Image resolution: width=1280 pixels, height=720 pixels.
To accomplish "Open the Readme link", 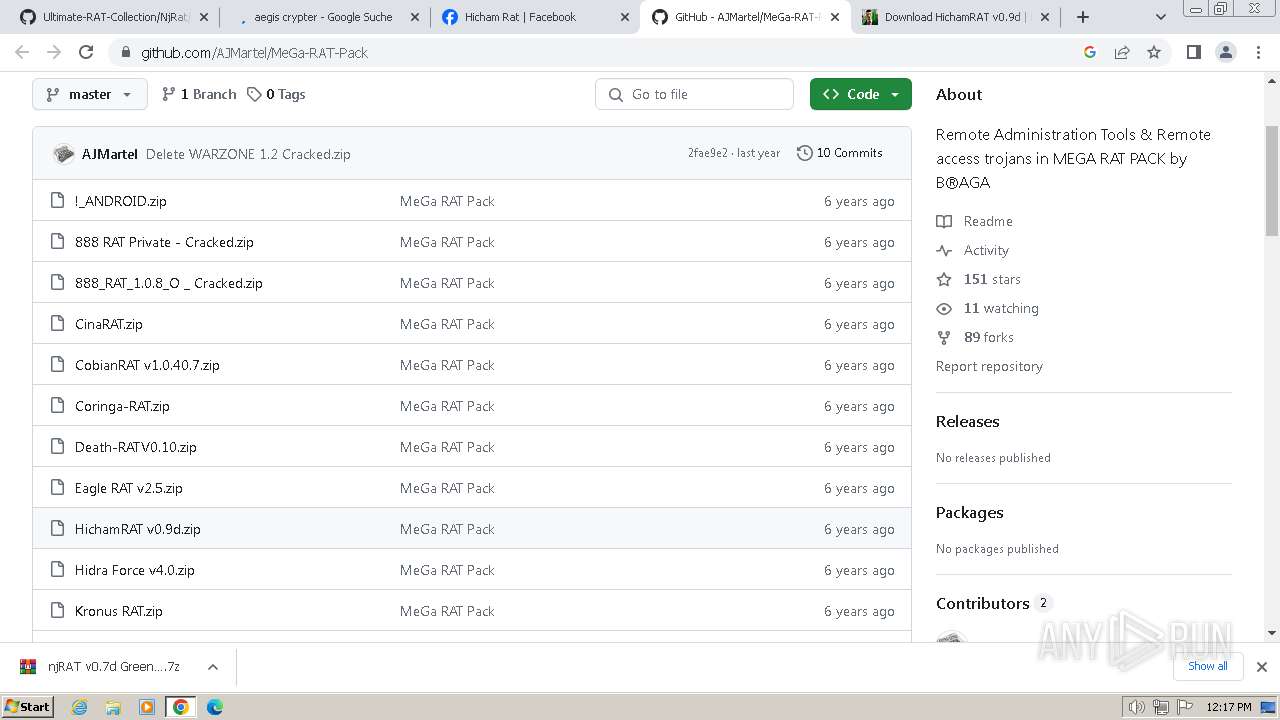I will coord(975,221).
